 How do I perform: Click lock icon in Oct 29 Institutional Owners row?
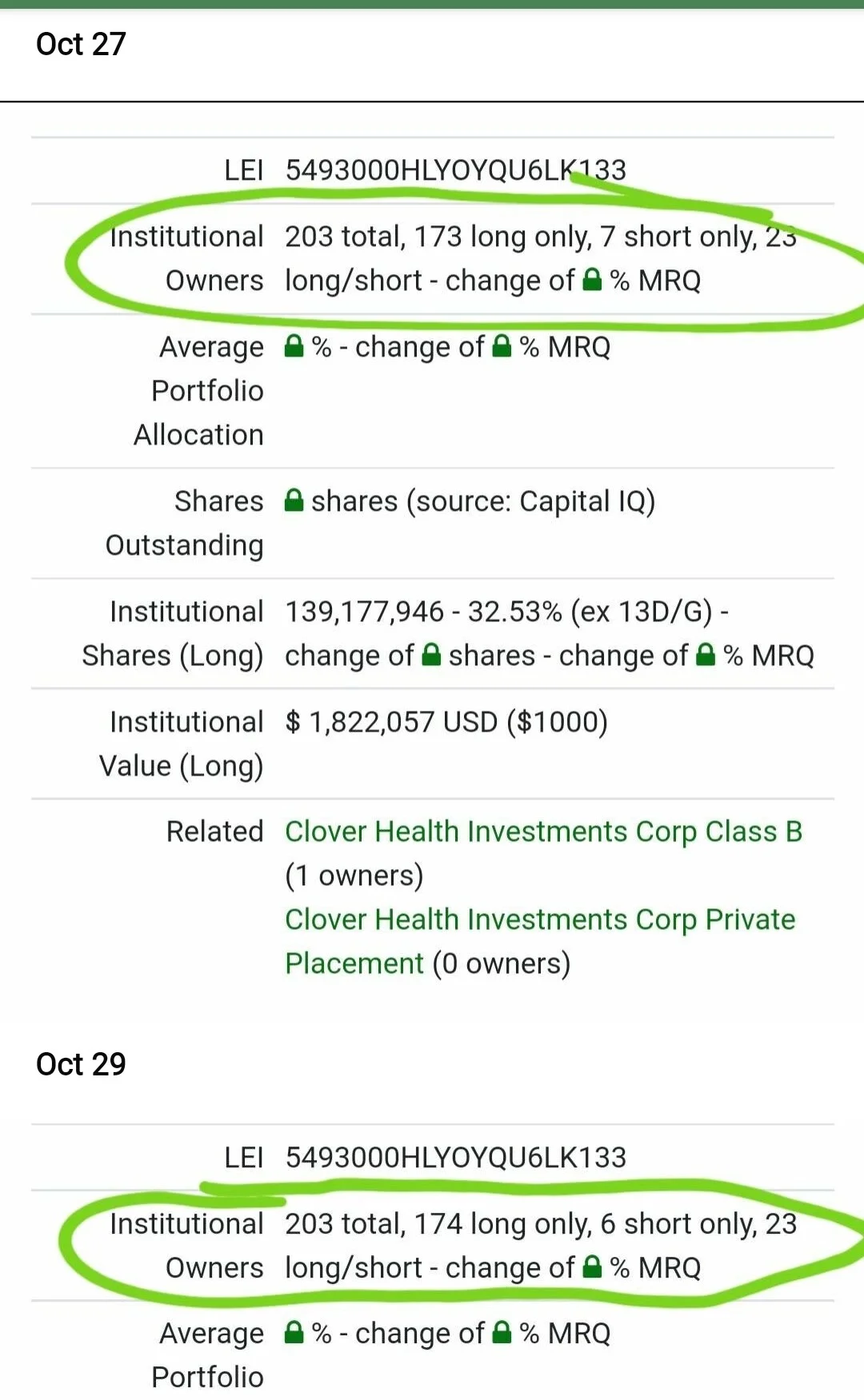[592, 1267]
